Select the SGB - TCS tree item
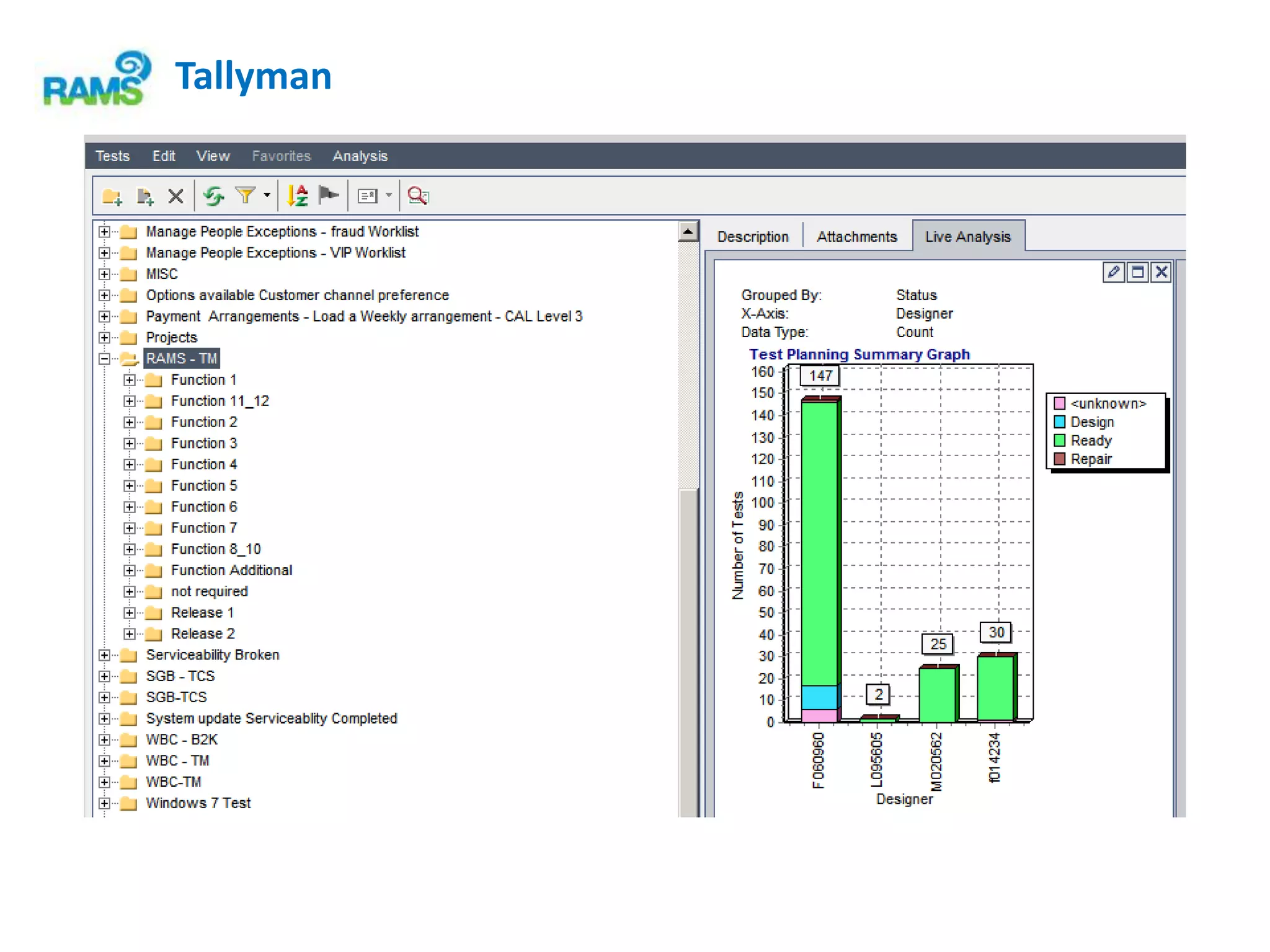Image resolution: width=1270 pixels, height=952 pixels. tap(180, 677)
